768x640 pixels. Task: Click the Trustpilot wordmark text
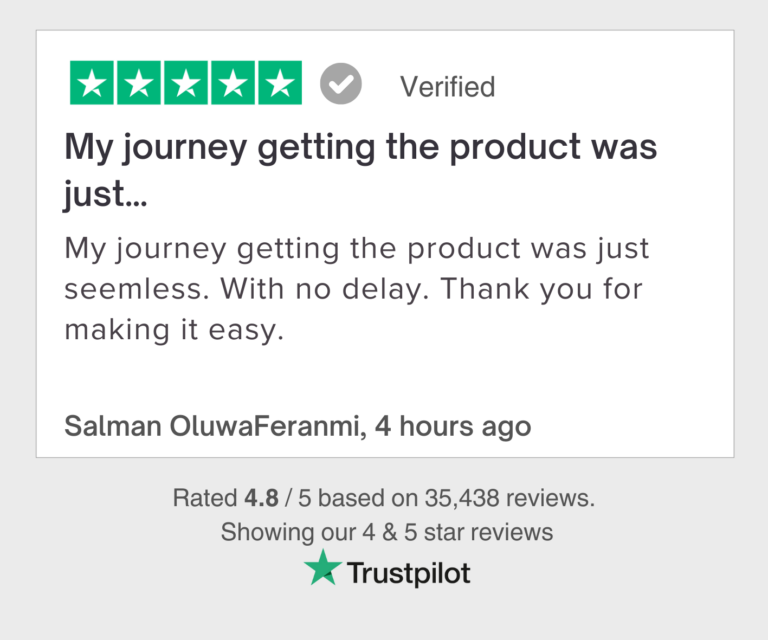point(408,573)
